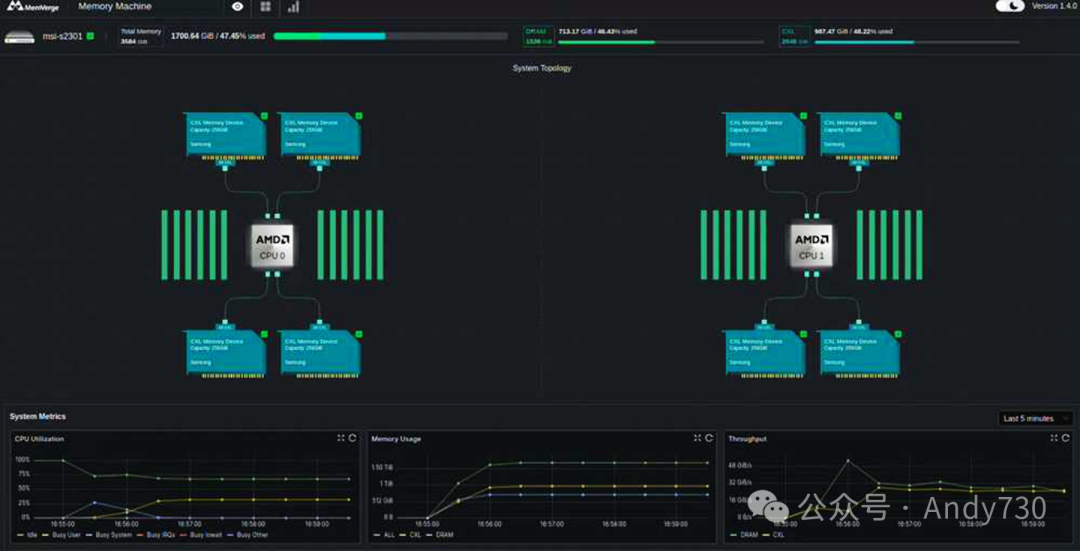Select the AMD CPU 0 chip
1080x551 pixels.
click(x=272, y=247)
